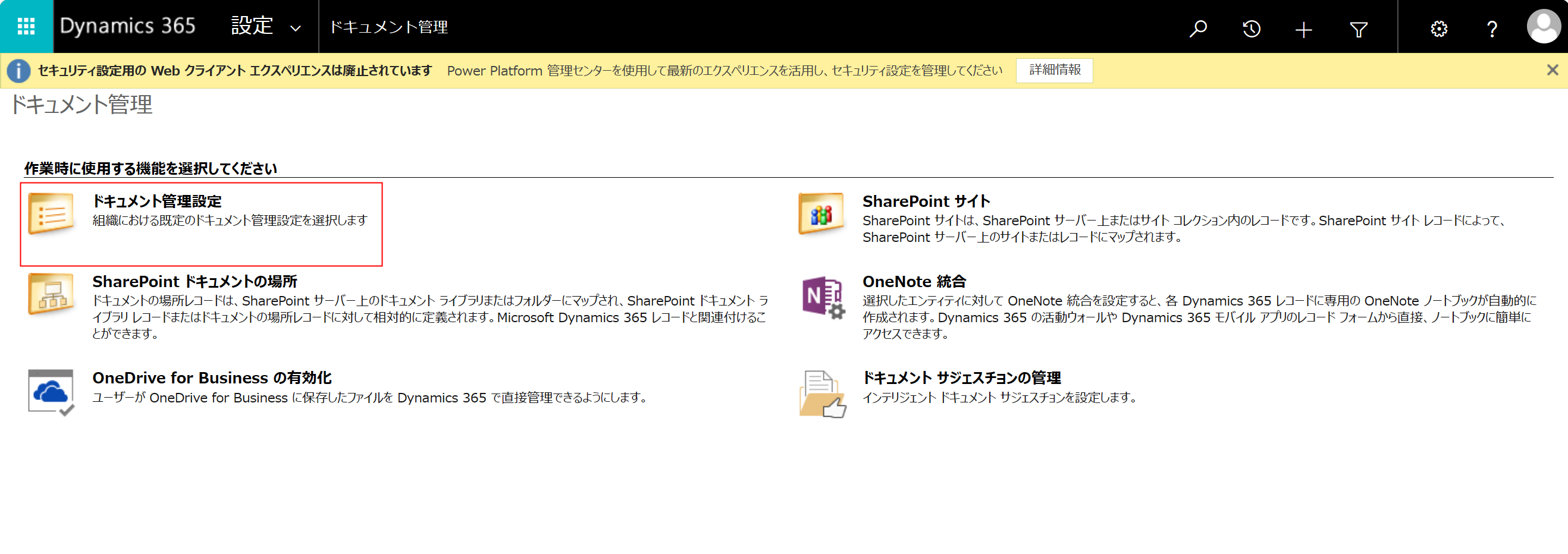Screen dimensions: 1568x554
Task: Click the SharePoint サイト icon
Action: (x=823, y=213)
